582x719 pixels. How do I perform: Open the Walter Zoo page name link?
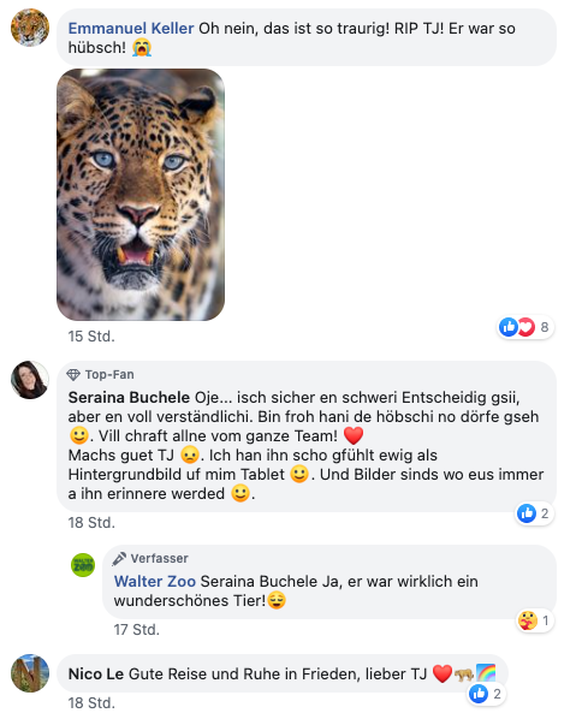155,581
